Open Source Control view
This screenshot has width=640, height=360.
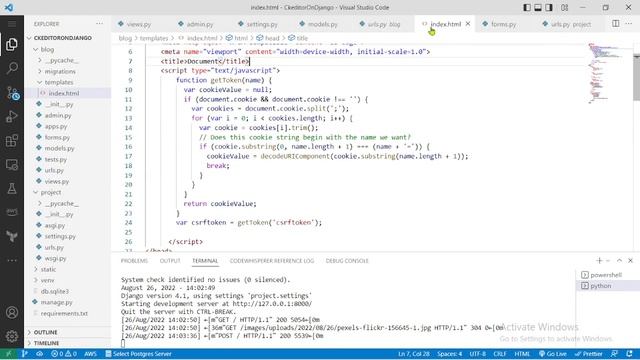point(12,93)
